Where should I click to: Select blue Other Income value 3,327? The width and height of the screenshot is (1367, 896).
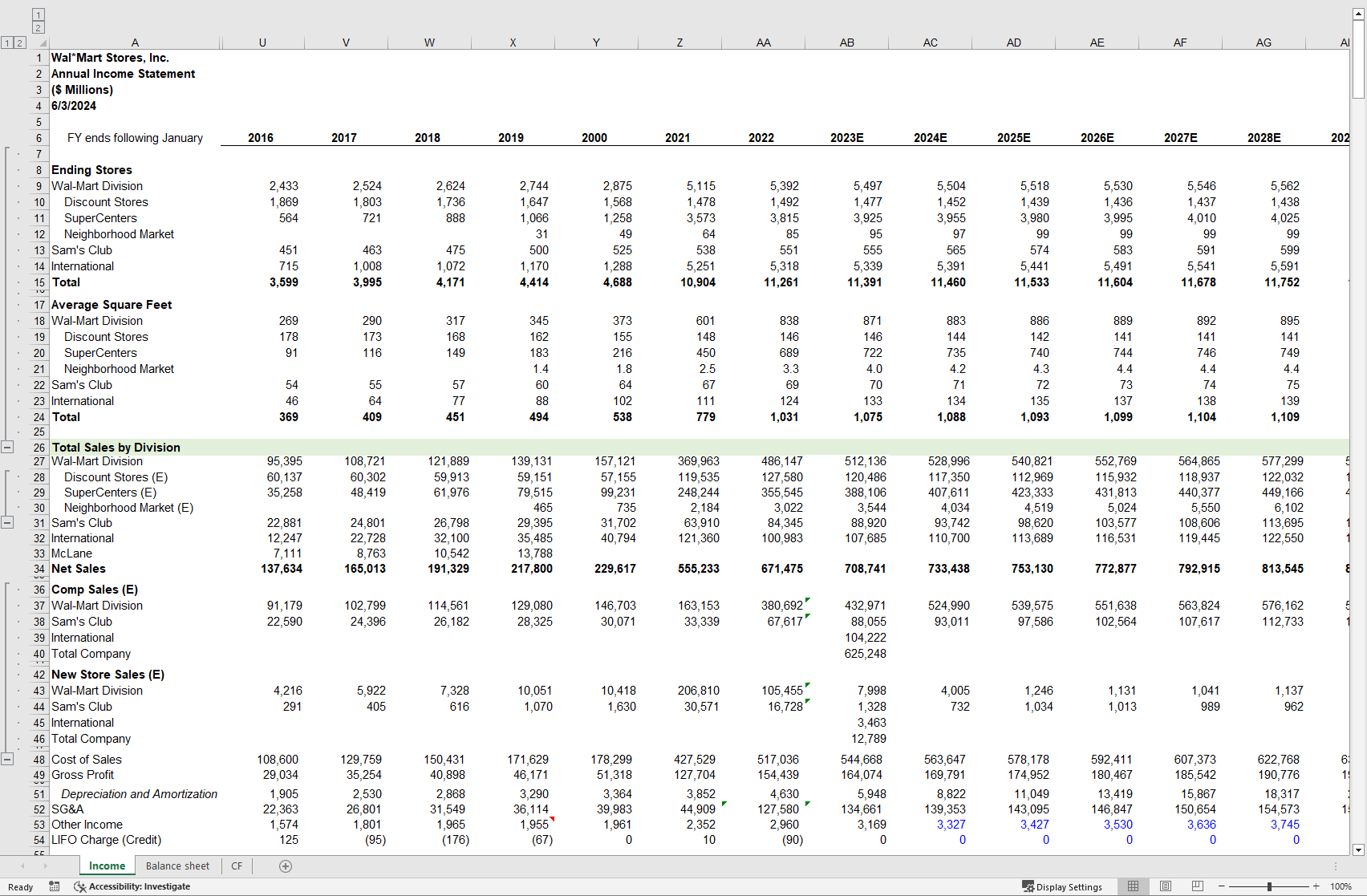click(951, 825)
